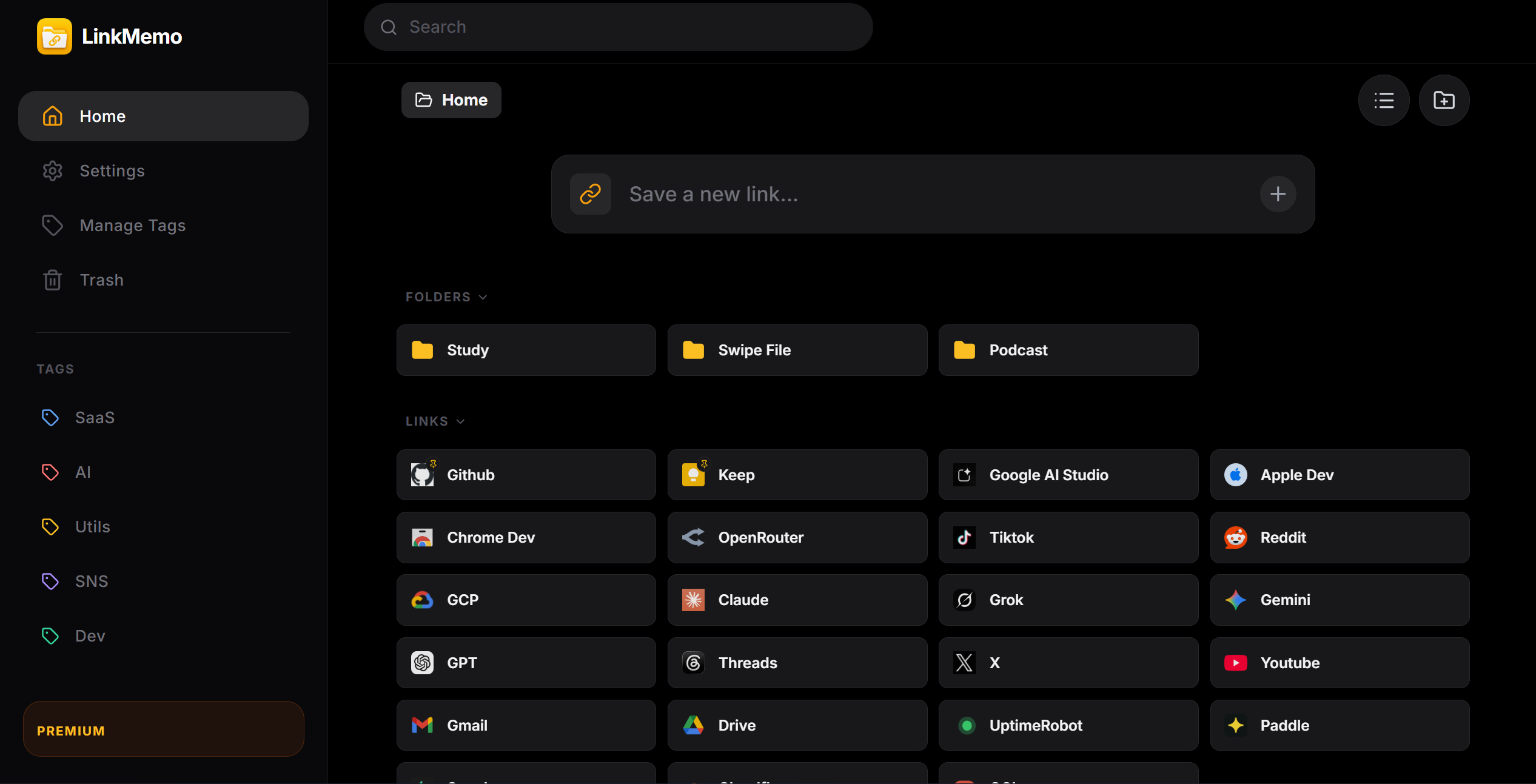The image size is (1536, 784).
Task: Click the new folder icon
Action: 1444,101
